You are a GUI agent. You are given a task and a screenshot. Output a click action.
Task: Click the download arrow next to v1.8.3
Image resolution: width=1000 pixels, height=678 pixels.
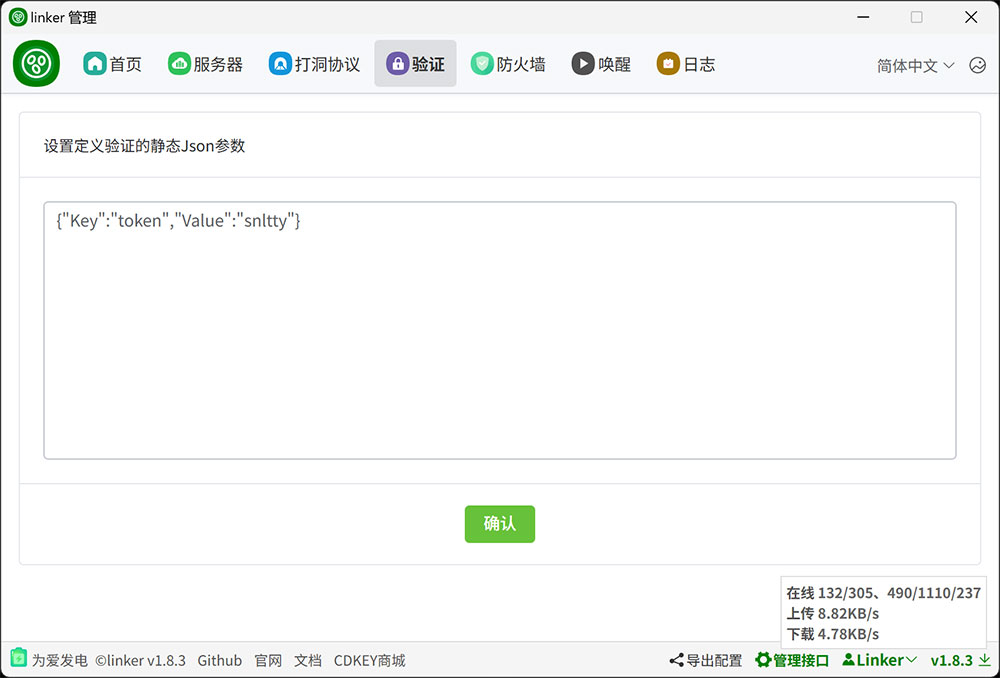984,660
